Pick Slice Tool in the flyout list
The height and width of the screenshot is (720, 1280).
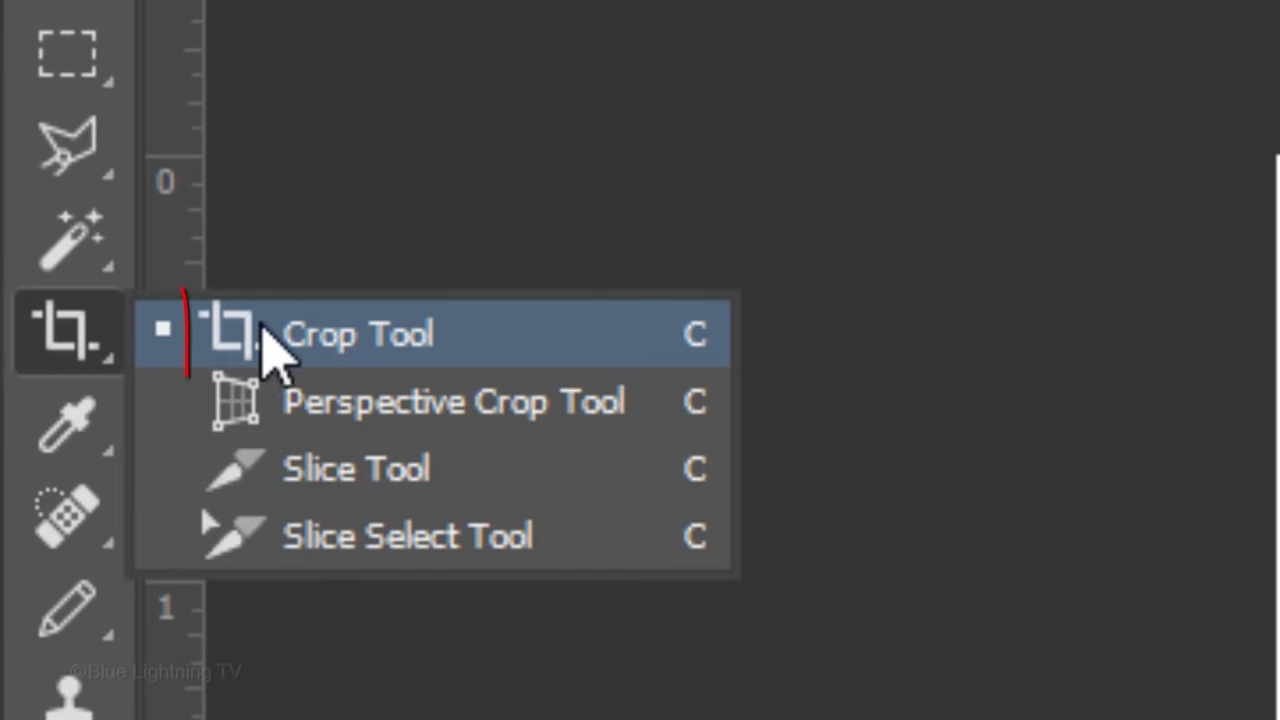tap(356, 469)
